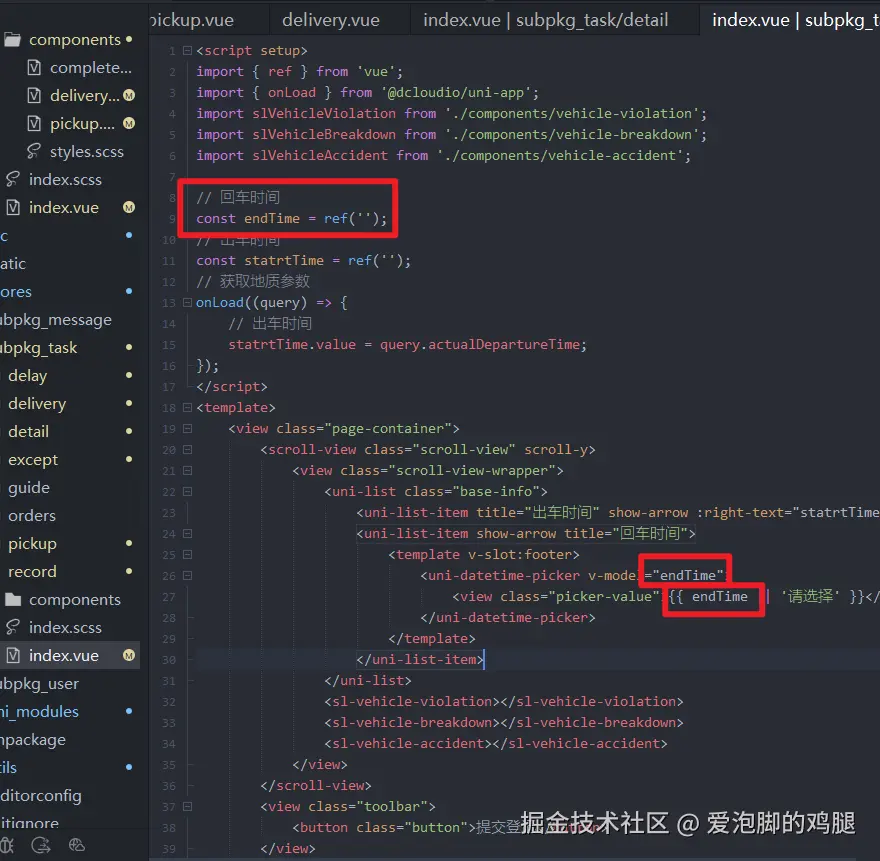This screenshot has width=880, height=861.
Task: Open the guide folder
Action: pyautogui.click(x=29, y=488)
